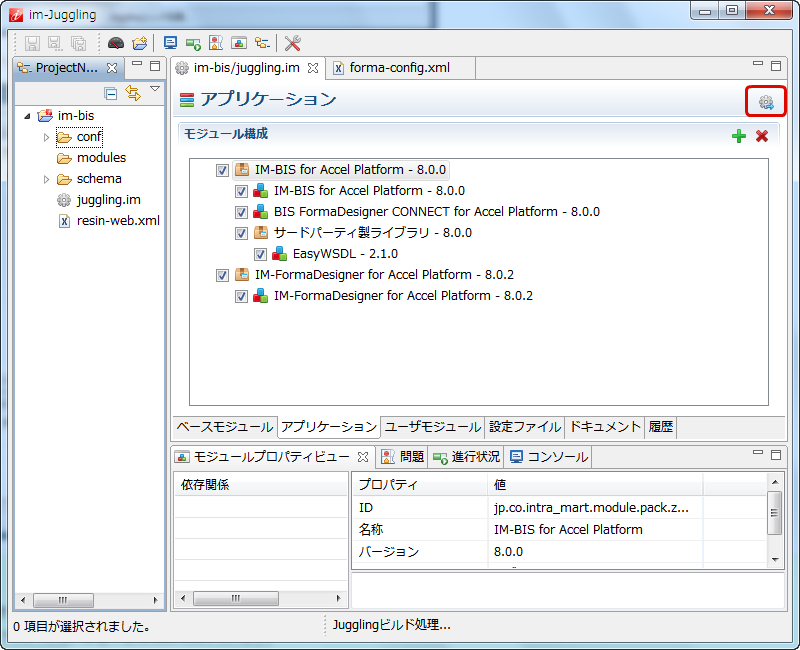Open the 問題 view tab
Image resolution: width=800 pixels, height=650 pixels.
pos(403,457)
